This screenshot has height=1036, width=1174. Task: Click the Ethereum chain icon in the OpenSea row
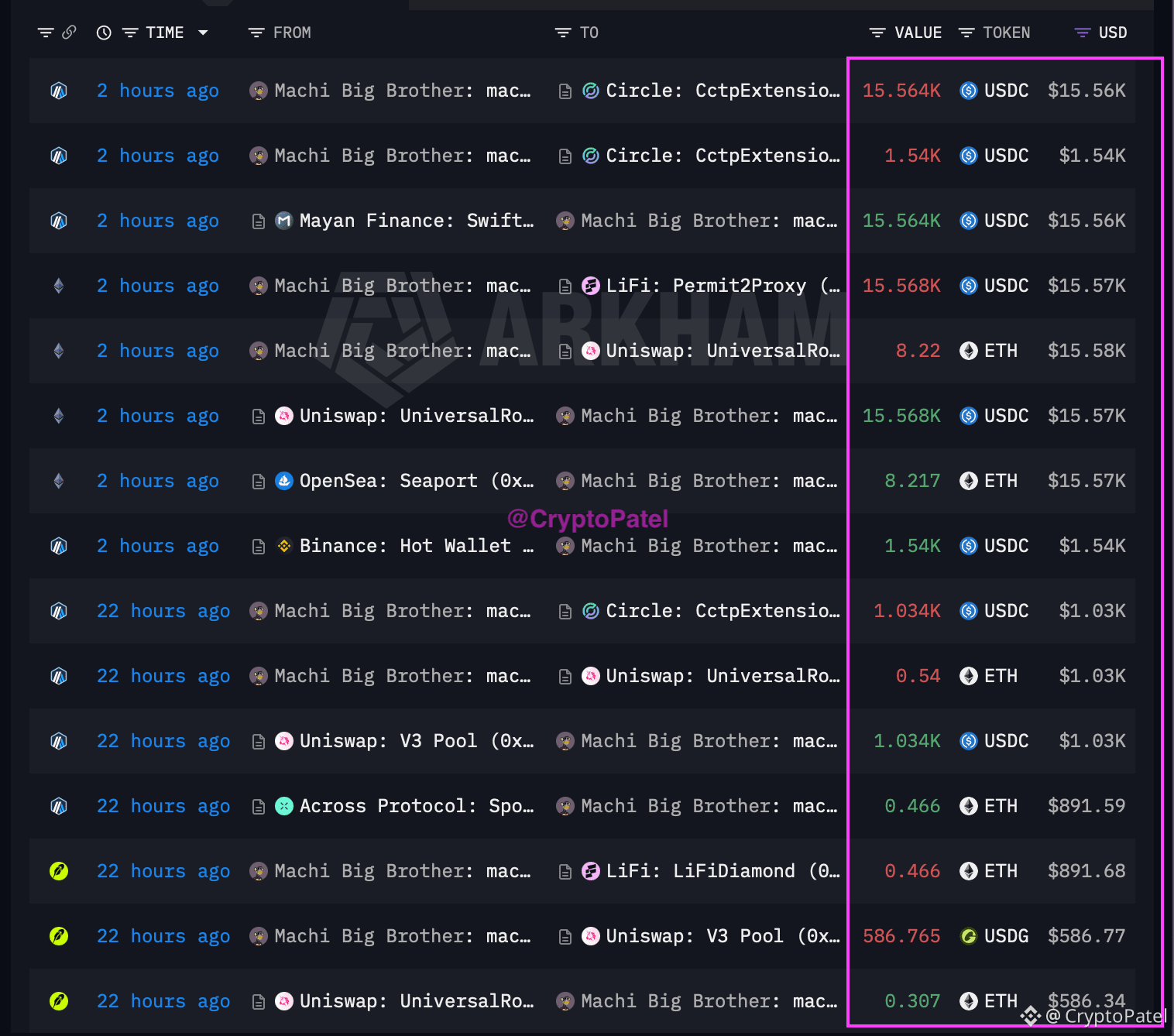(59, 481)
